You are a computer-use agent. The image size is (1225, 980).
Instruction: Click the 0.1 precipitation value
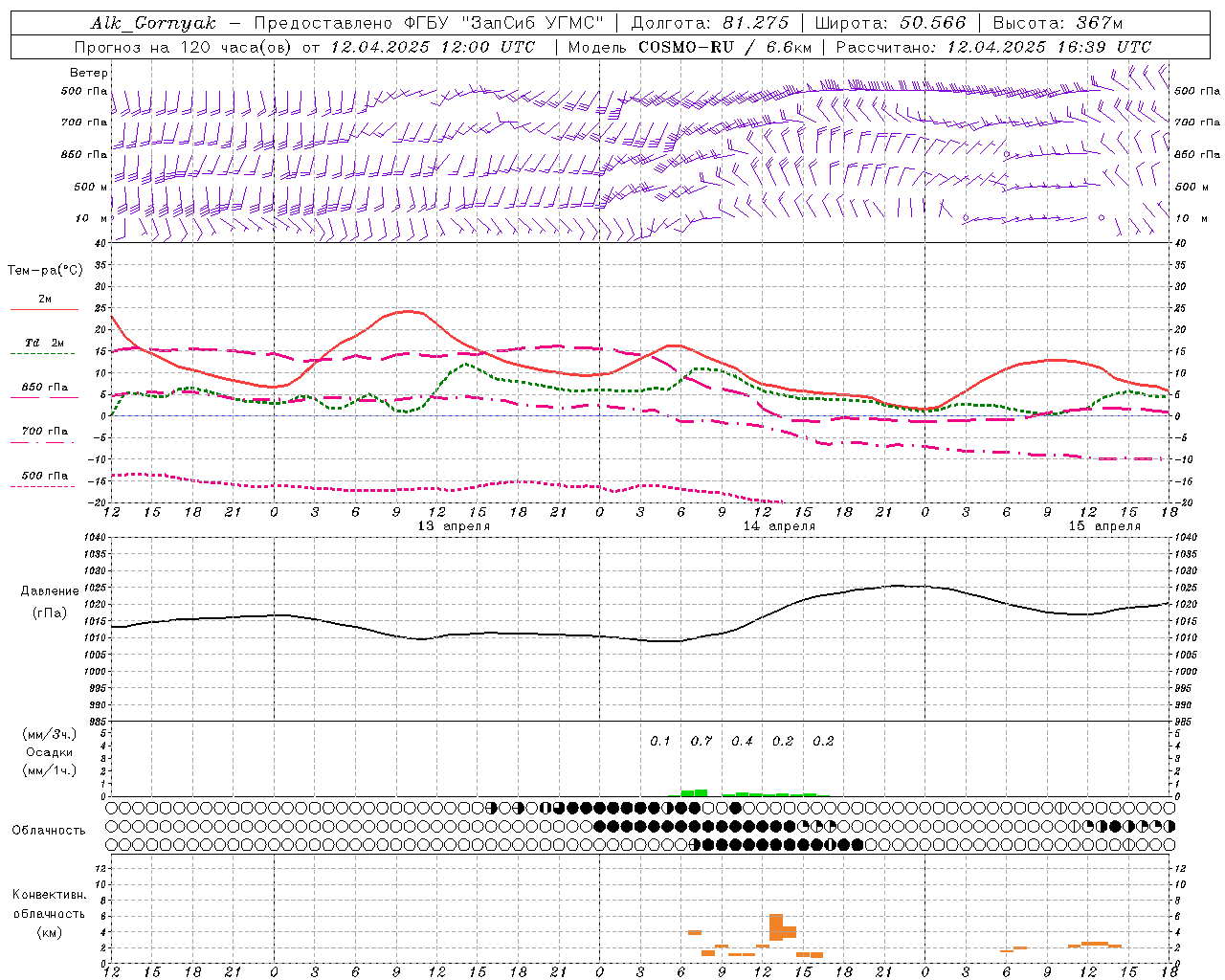660,741
